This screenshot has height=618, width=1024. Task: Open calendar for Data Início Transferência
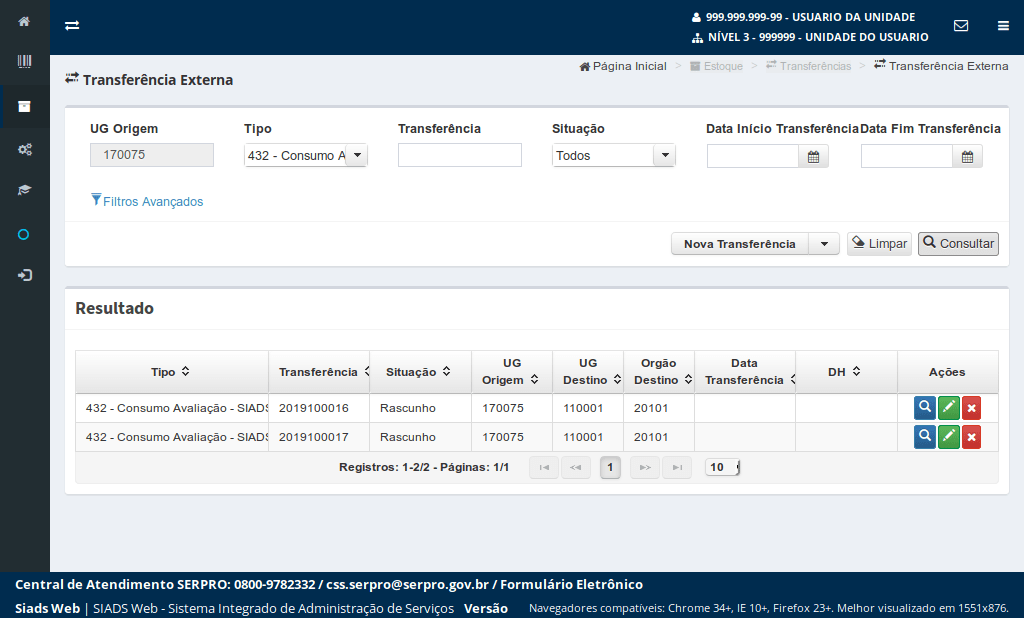pos(813,157)
